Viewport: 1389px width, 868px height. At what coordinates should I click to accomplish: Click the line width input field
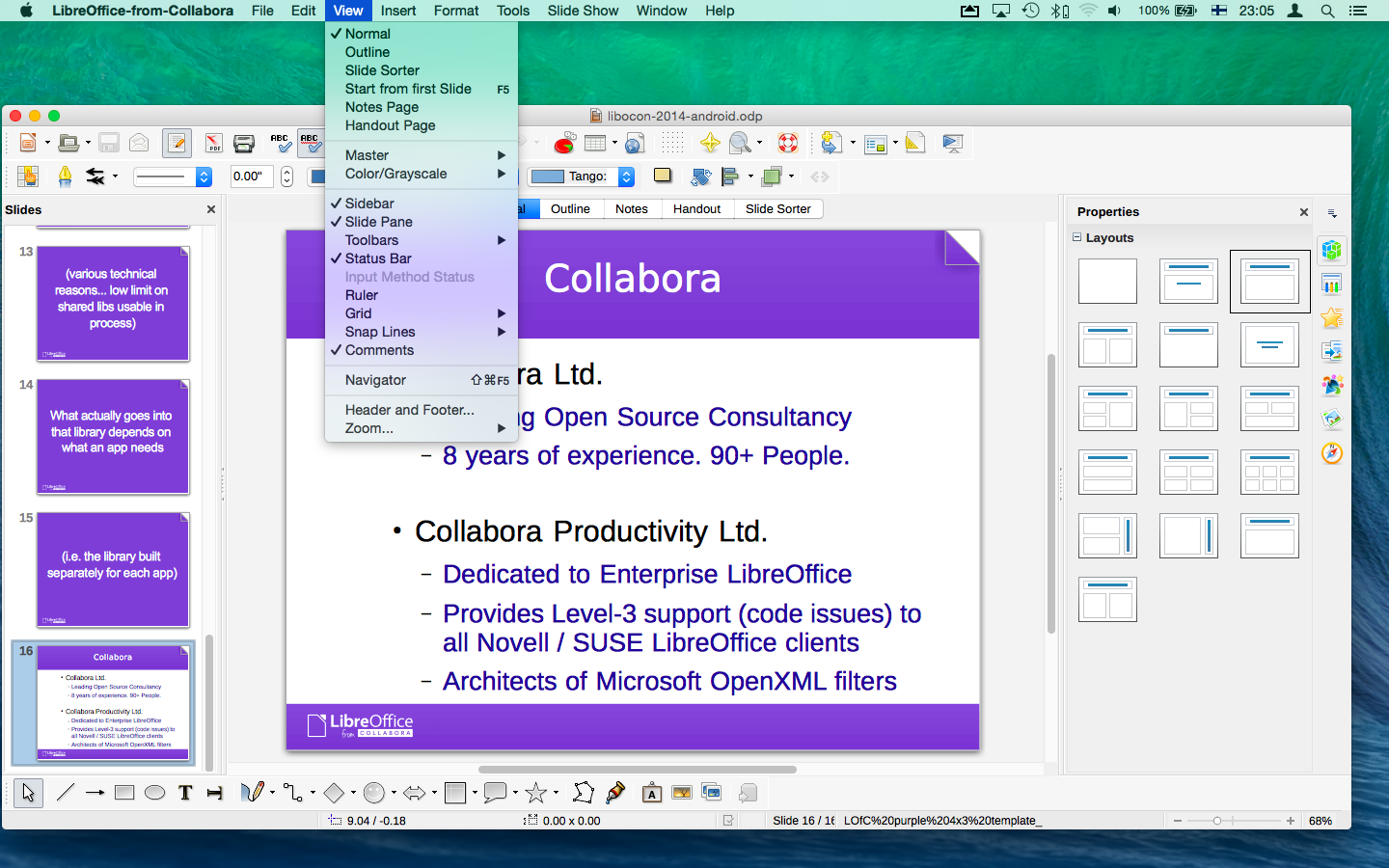click(x=253, y=176)
